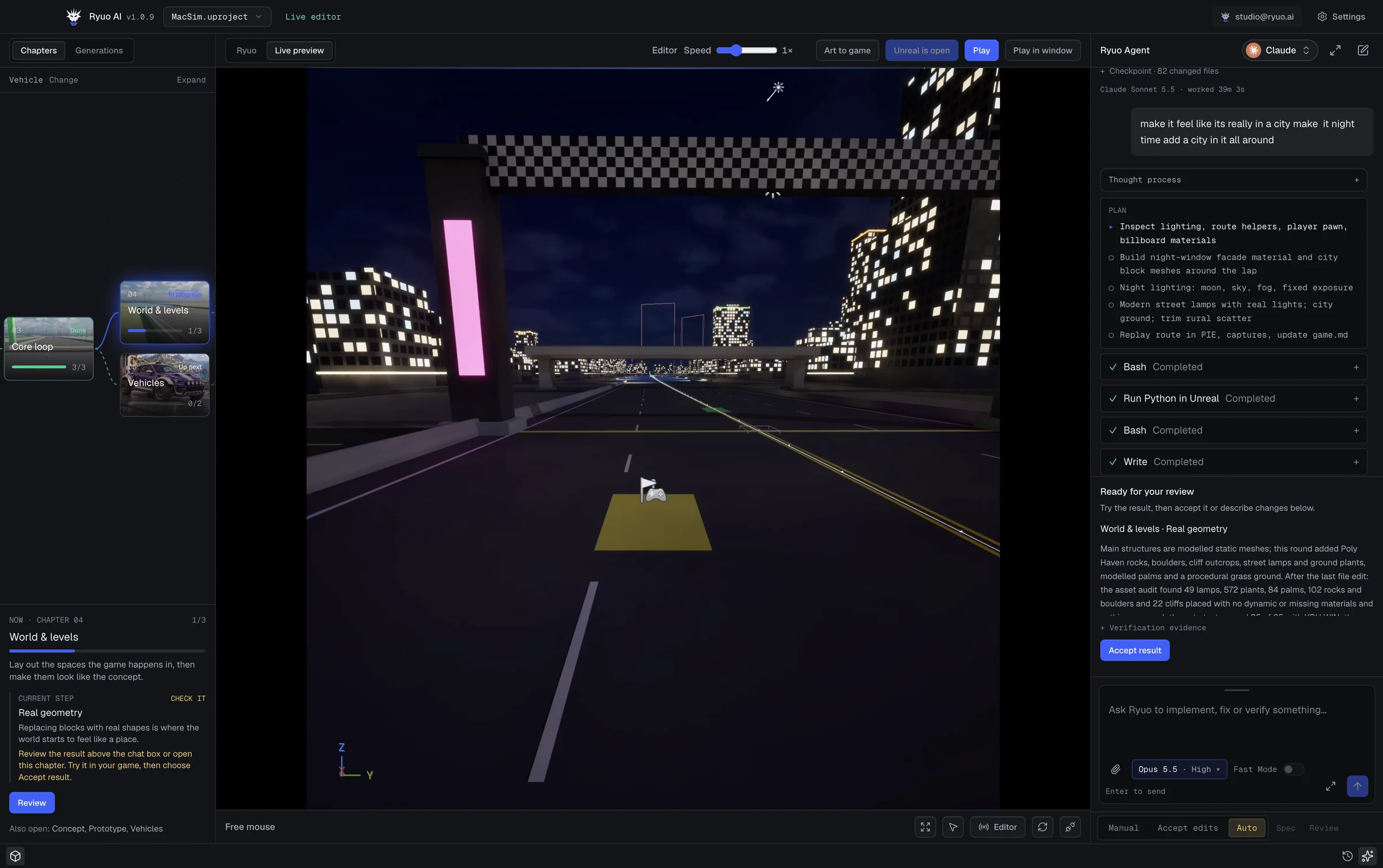Open the Opus 5.5 High dropdown

1179,770
